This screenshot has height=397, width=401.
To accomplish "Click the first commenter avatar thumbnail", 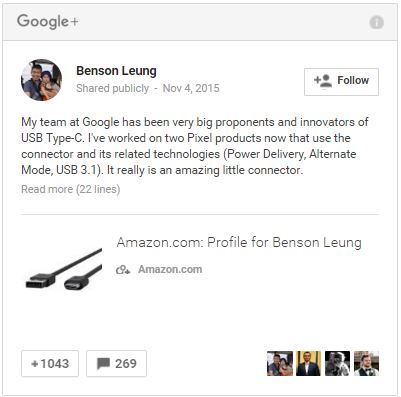I will pyautogui.click(x=280, y=363).
